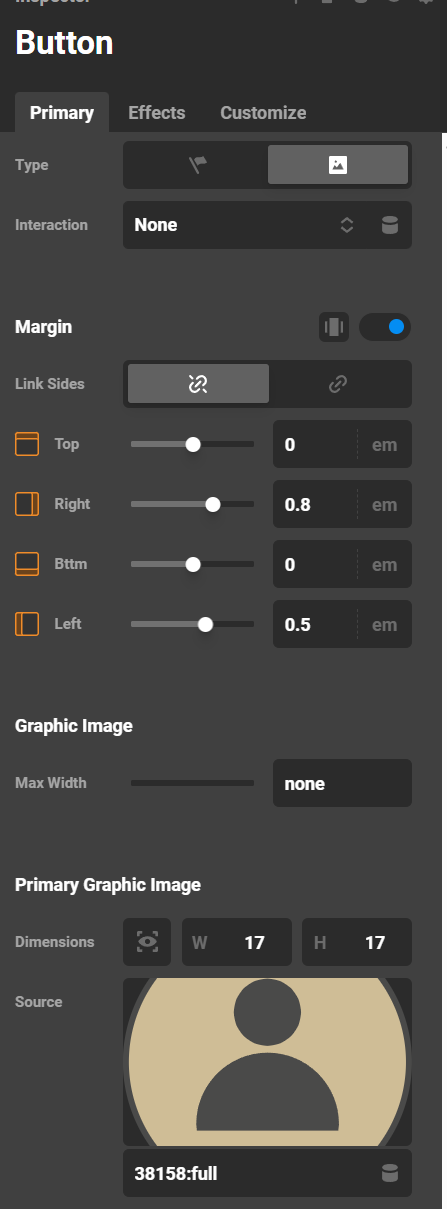Image resolution: width=447 pixels, height=1209 pixels.
Task: Switch to the Customize tab
Action: [263, 113]
